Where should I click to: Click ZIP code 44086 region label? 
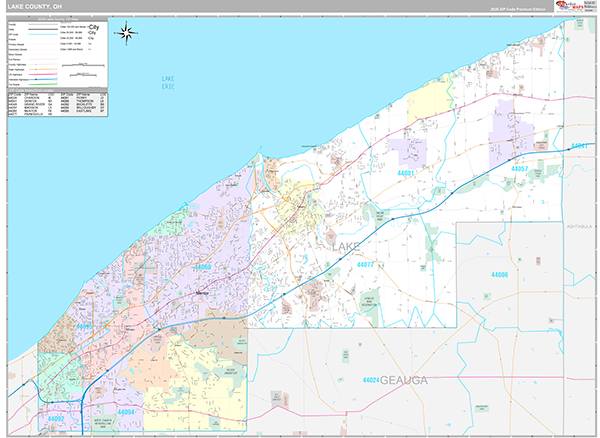click(499, 274)
